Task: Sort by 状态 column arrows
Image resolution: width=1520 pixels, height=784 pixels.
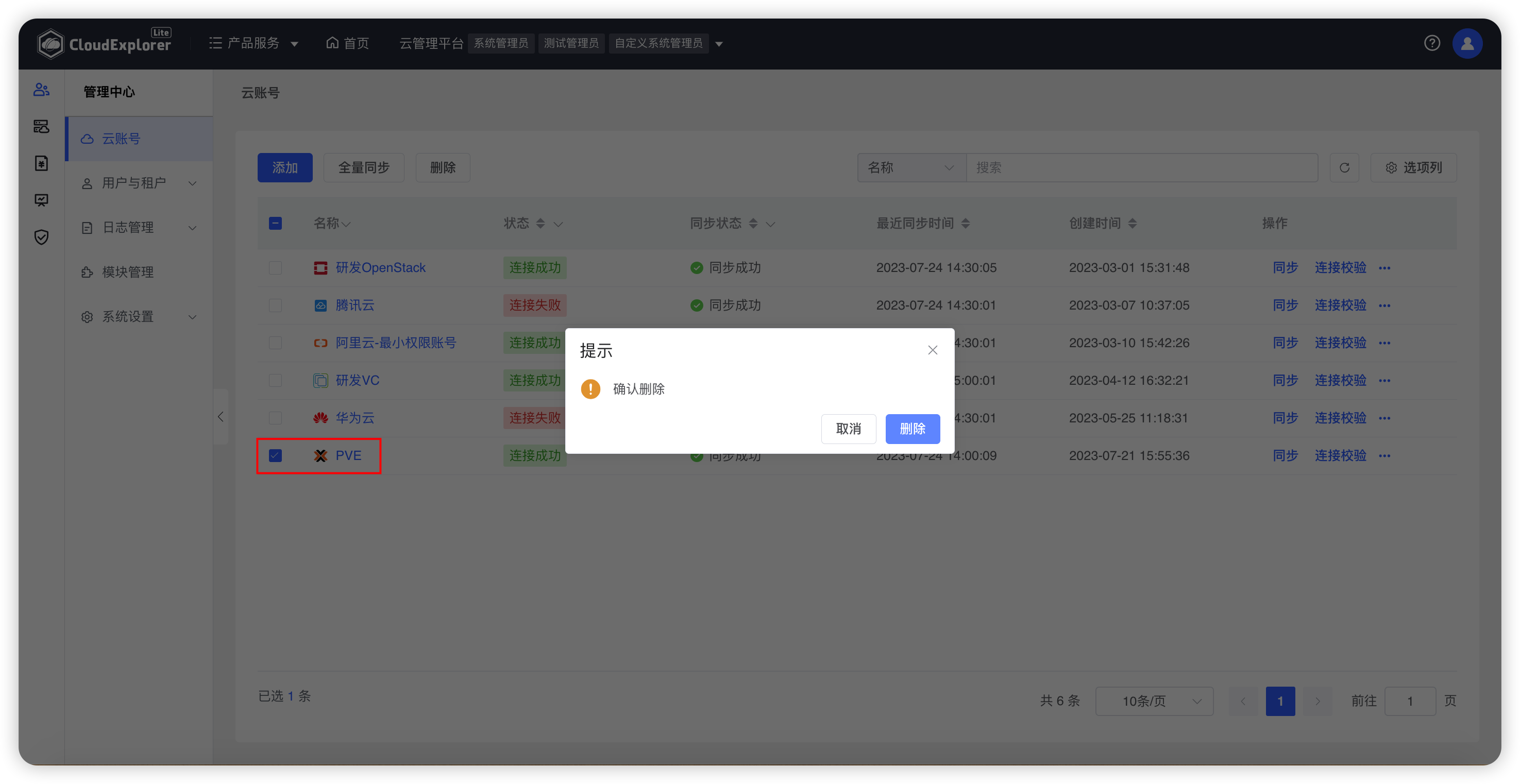Action: pyautogui.click(x=540, y=224)
